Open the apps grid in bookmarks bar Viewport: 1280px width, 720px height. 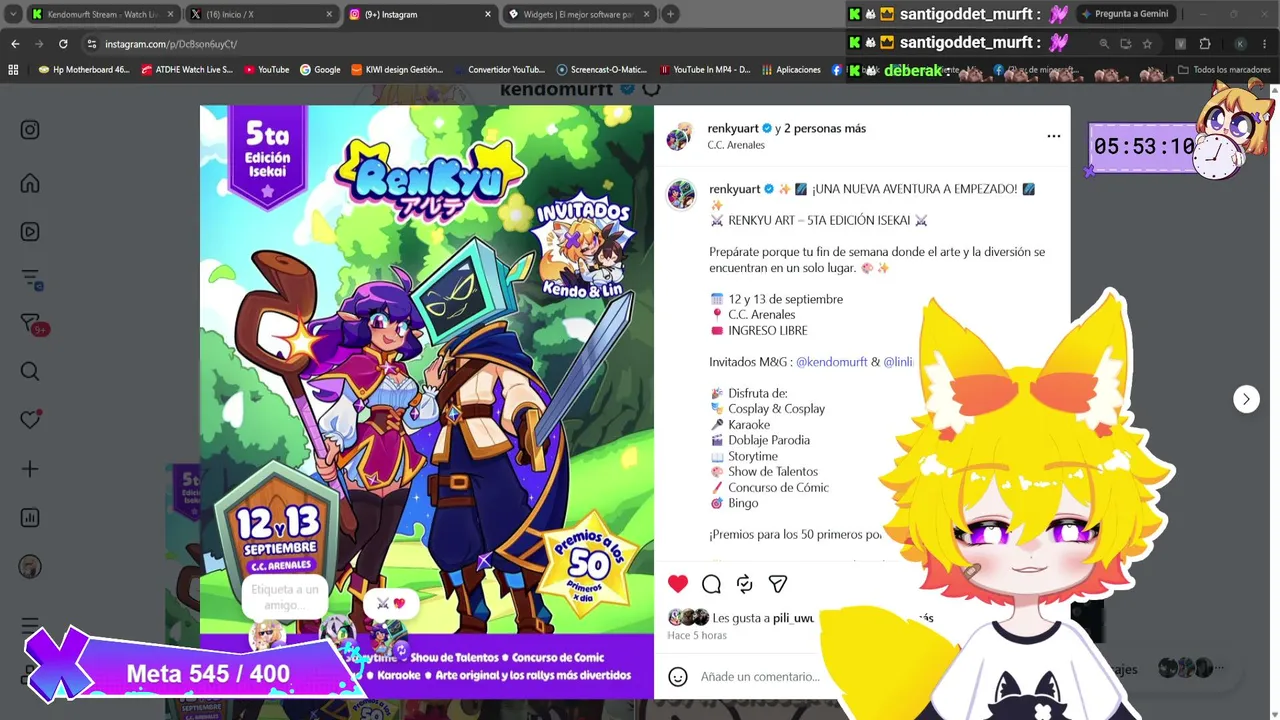[13, 70]
